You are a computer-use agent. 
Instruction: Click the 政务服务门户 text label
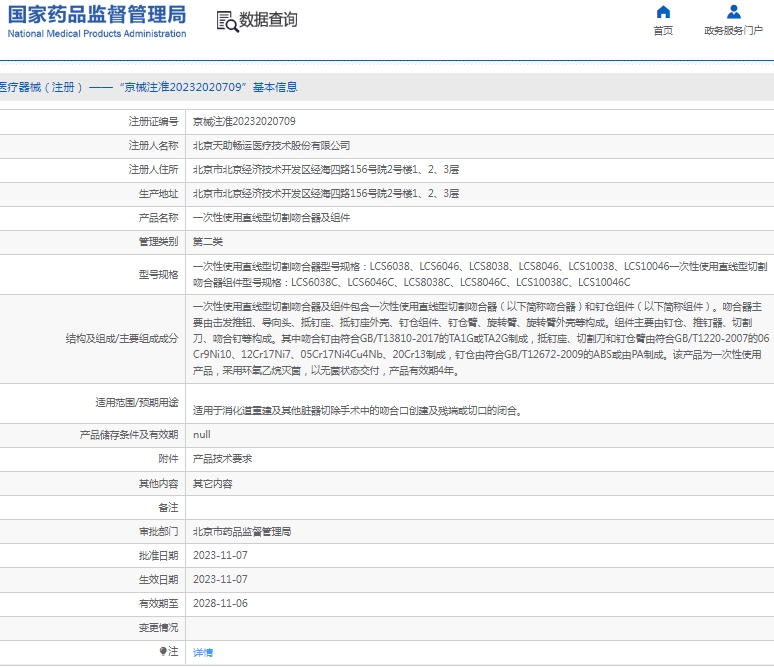(734, 31)
